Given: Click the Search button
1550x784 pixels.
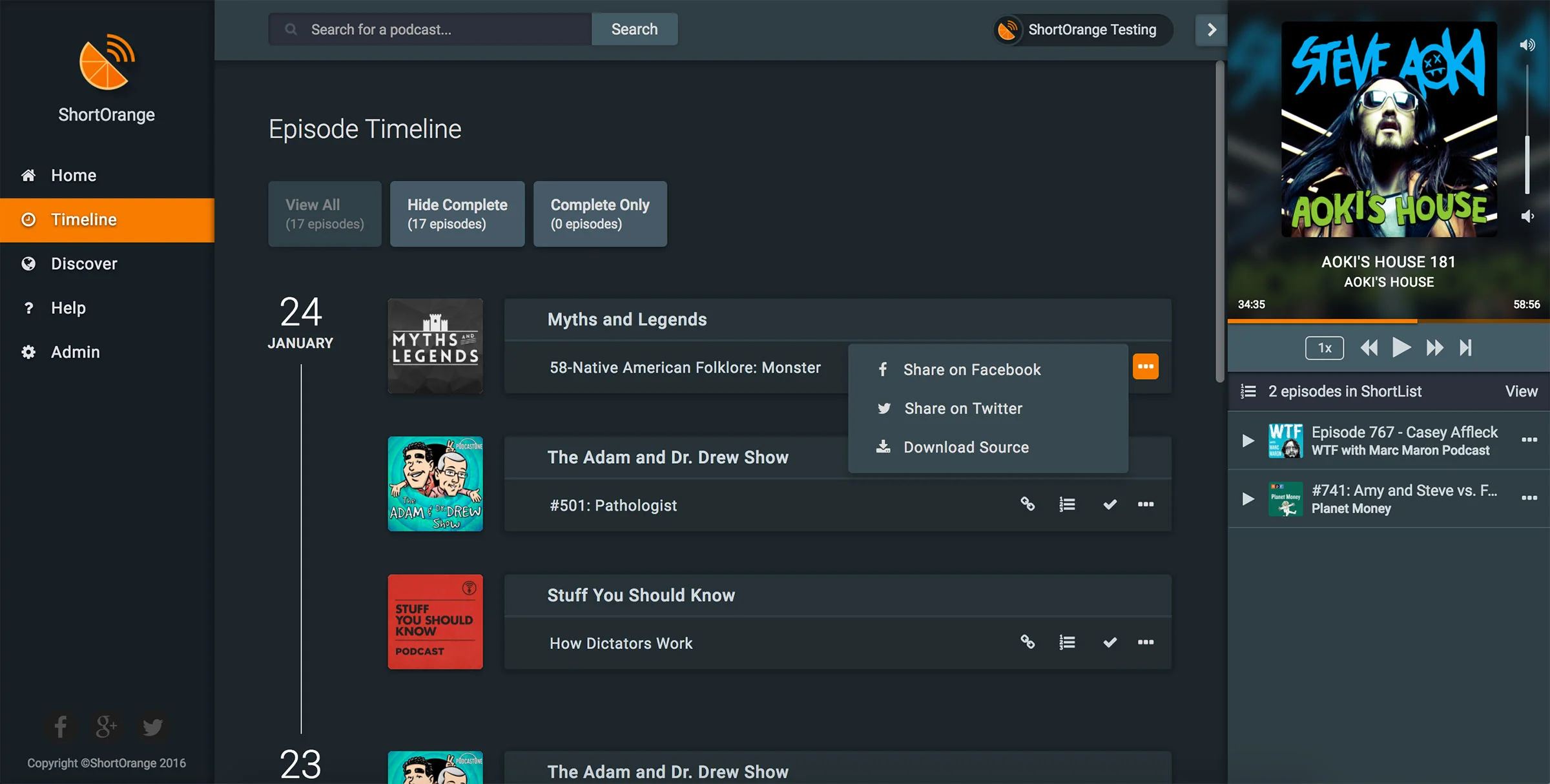Looking at the screenshot, I should (x=634, y=29).
